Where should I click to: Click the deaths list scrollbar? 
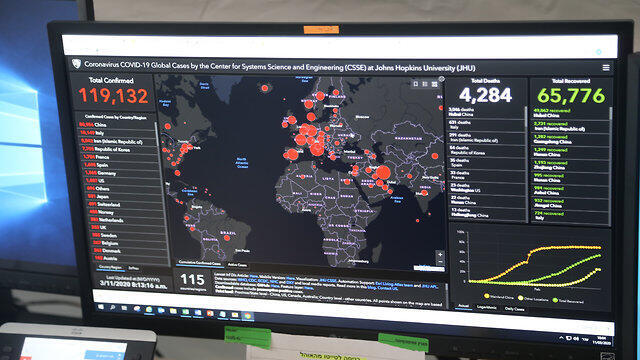pyautogui.click(x=525, y=118)
